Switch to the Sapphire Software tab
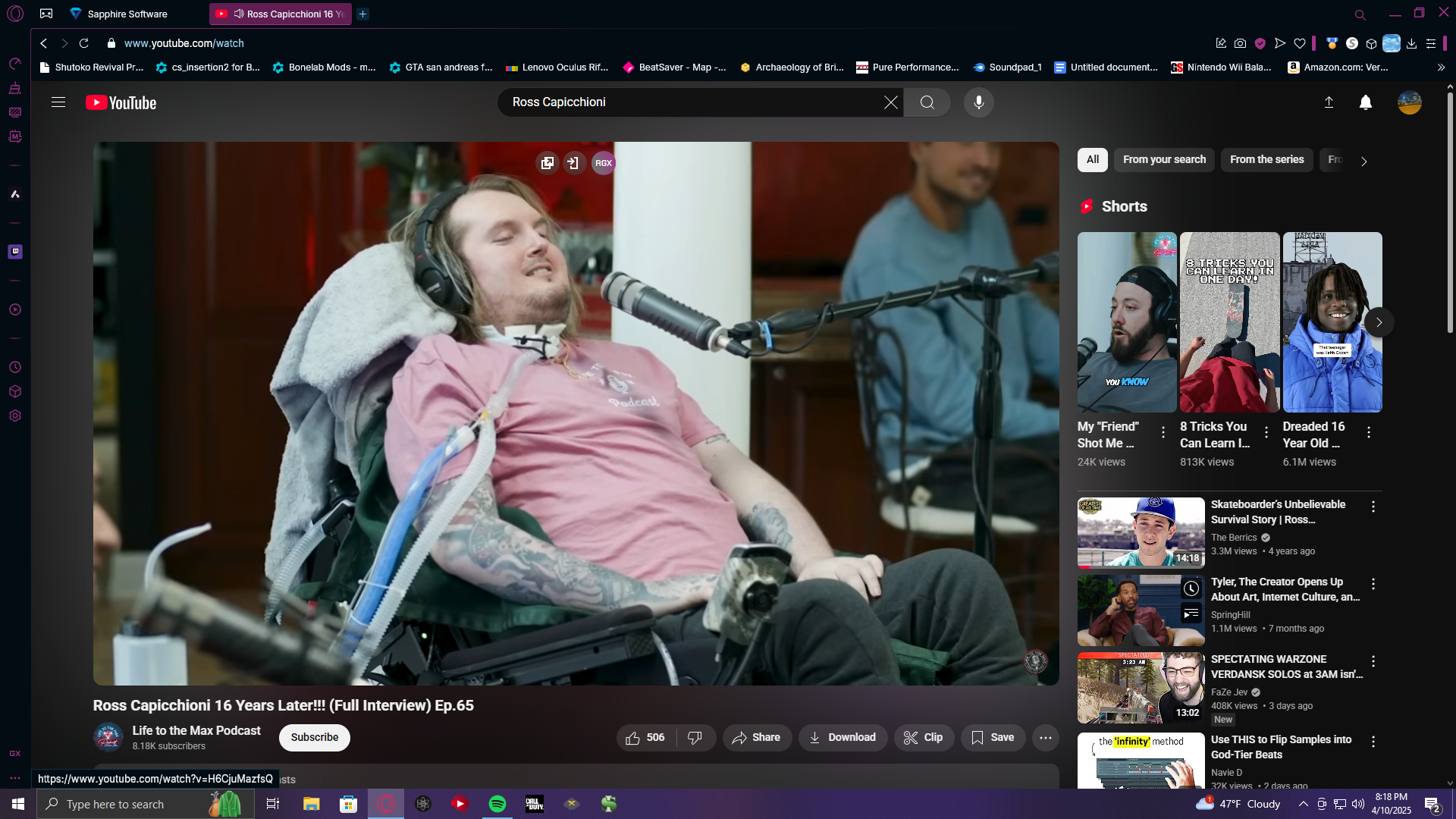 127,14
